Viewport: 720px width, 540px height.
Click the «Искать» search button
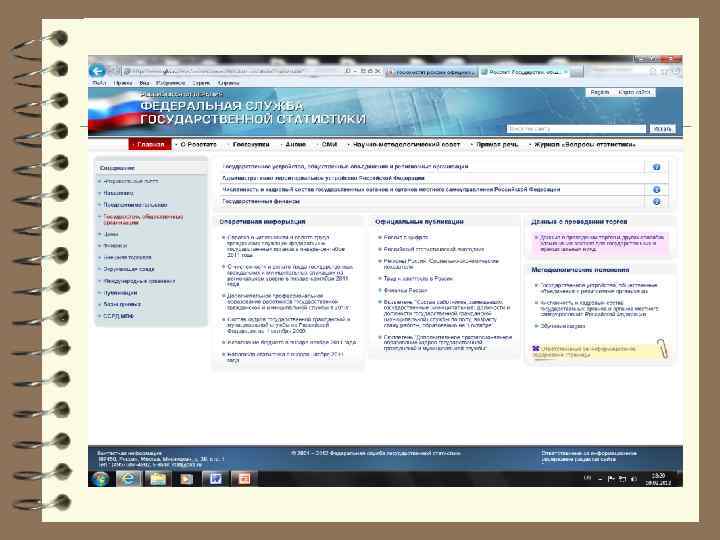click(662, 129)
